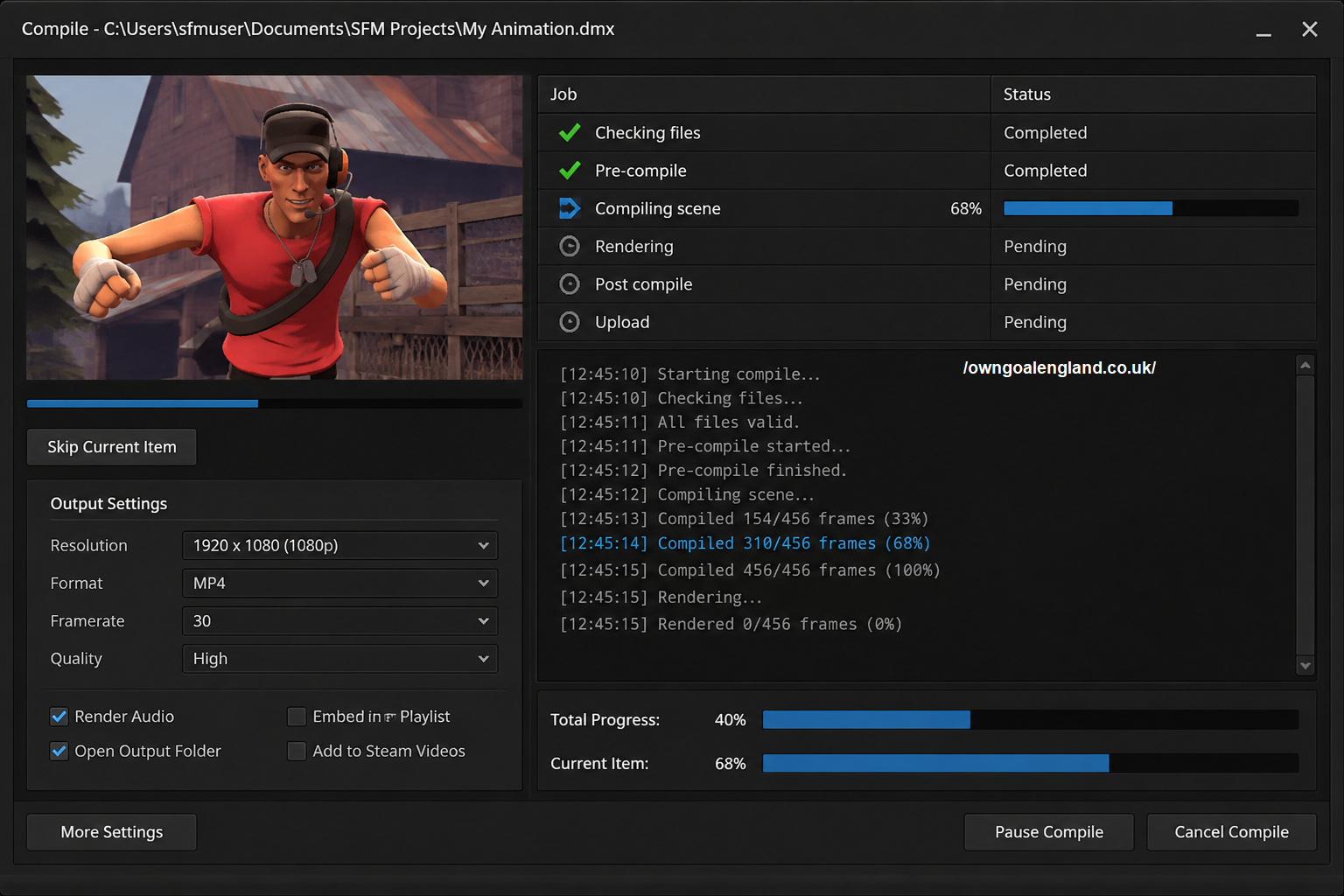Click Completed status for Pre-compile

pos(1045,170)
